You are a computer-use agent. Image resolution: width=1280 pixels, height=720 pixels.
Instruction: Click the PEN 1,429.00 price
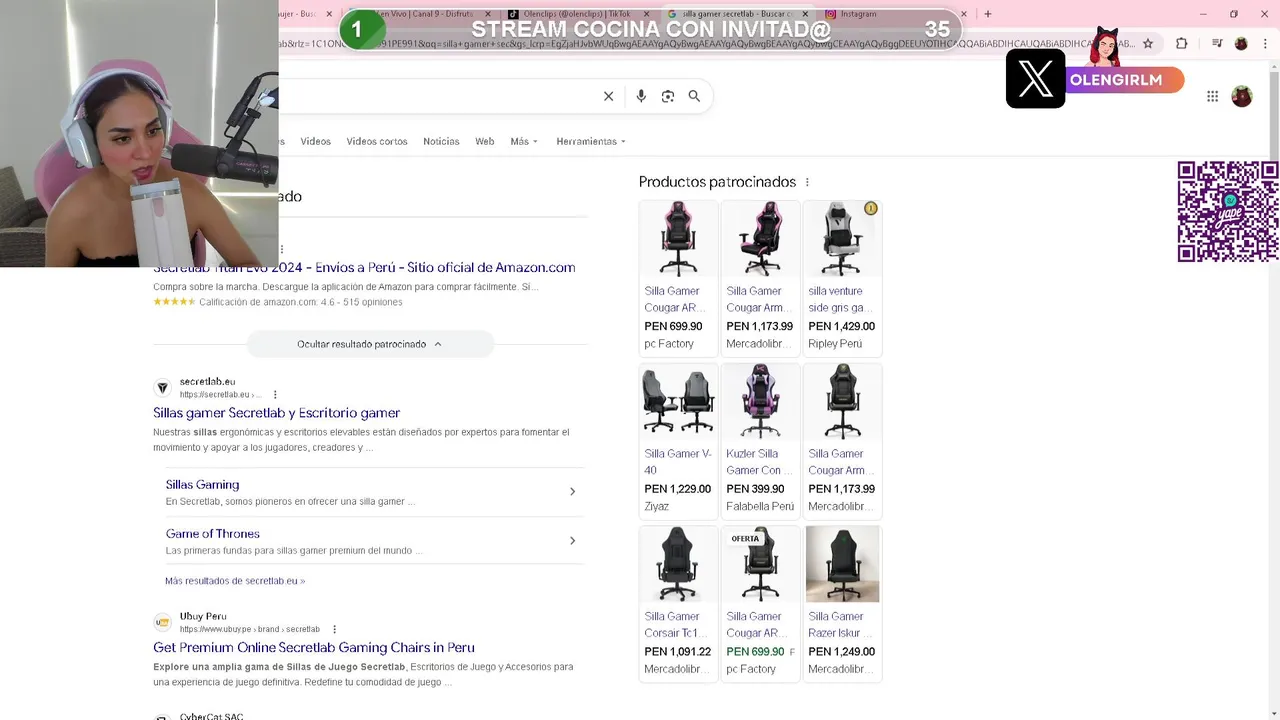point(841,326)
